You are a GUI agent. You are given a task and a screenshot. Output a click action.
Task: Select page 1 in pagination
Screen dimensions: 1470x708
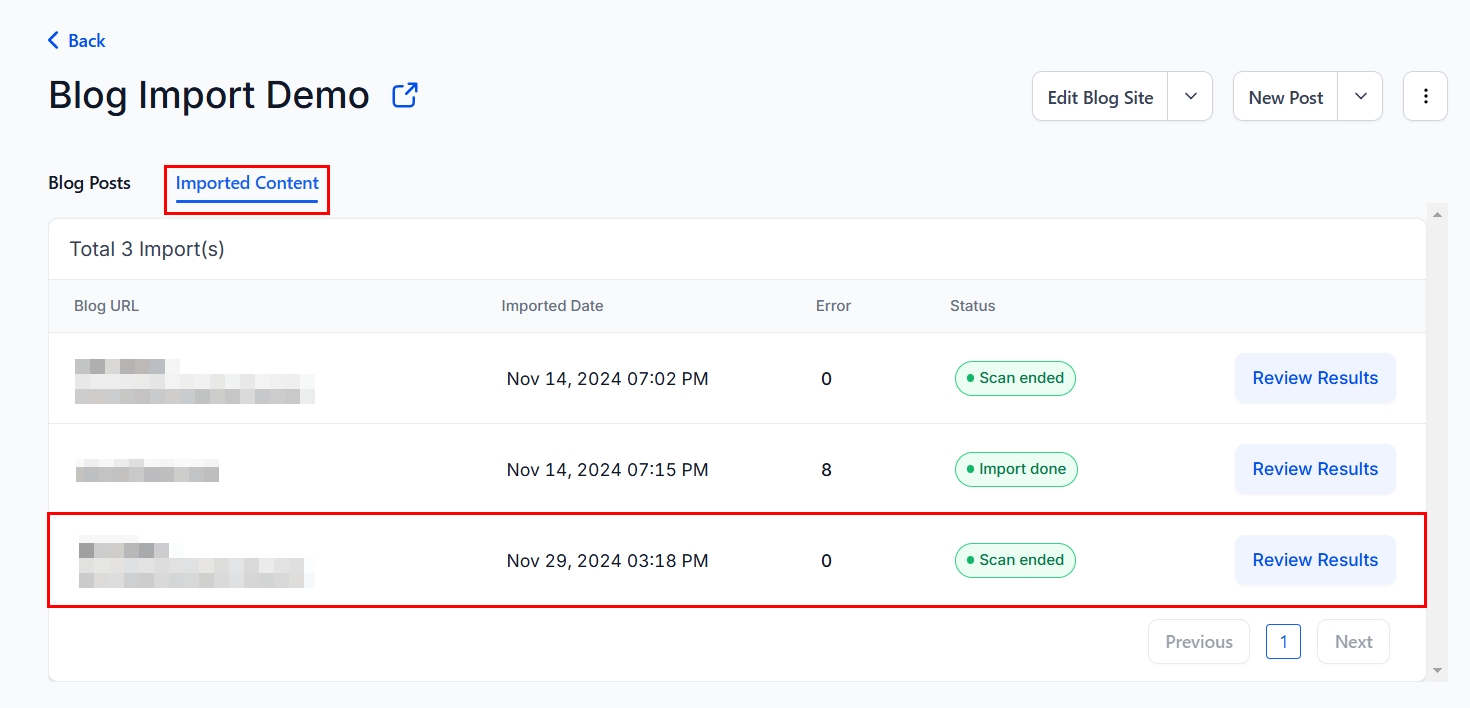click(1283, 642)
